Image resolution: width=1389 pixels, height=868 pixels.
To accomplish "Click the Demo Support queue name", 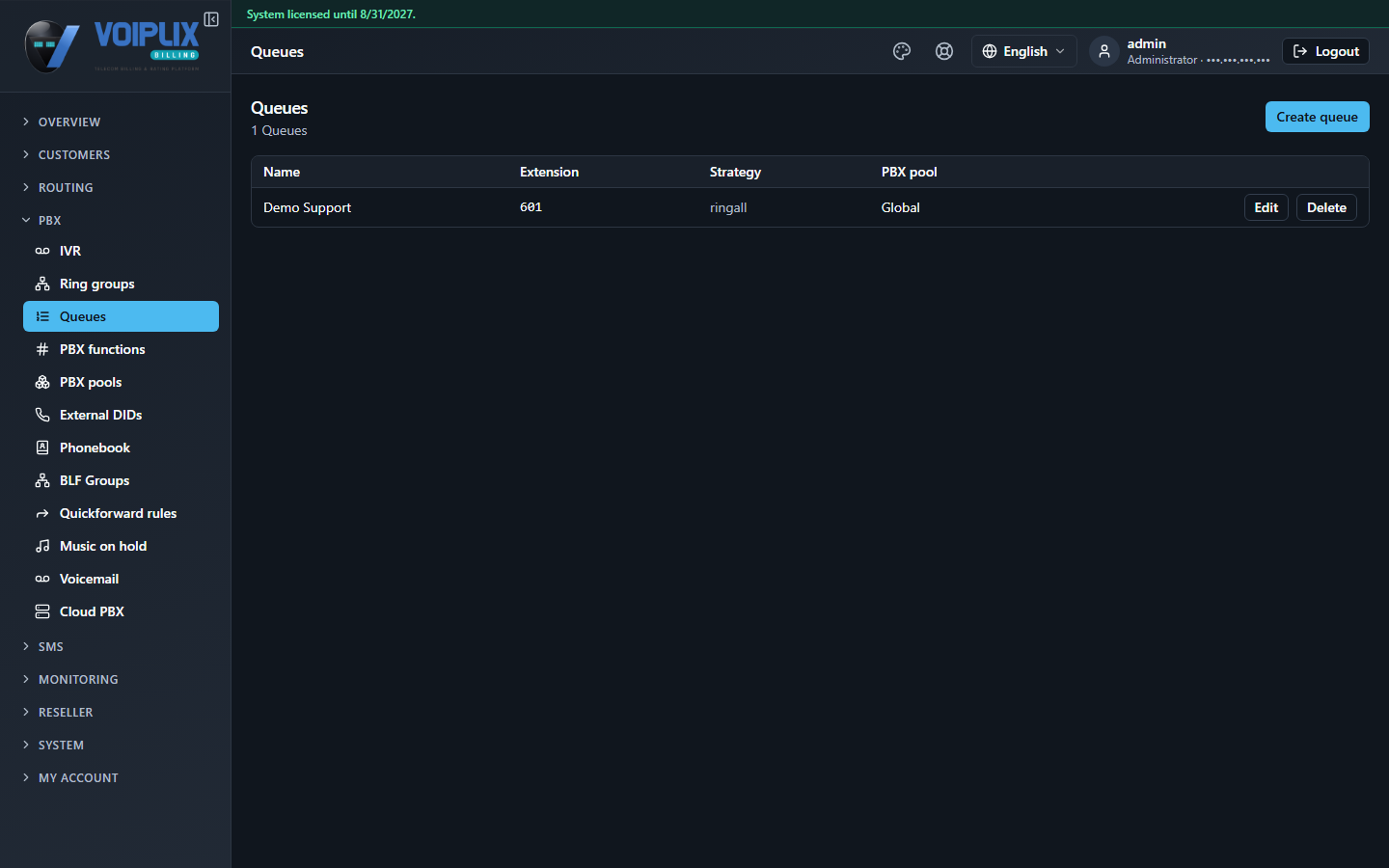I will 307,207.
